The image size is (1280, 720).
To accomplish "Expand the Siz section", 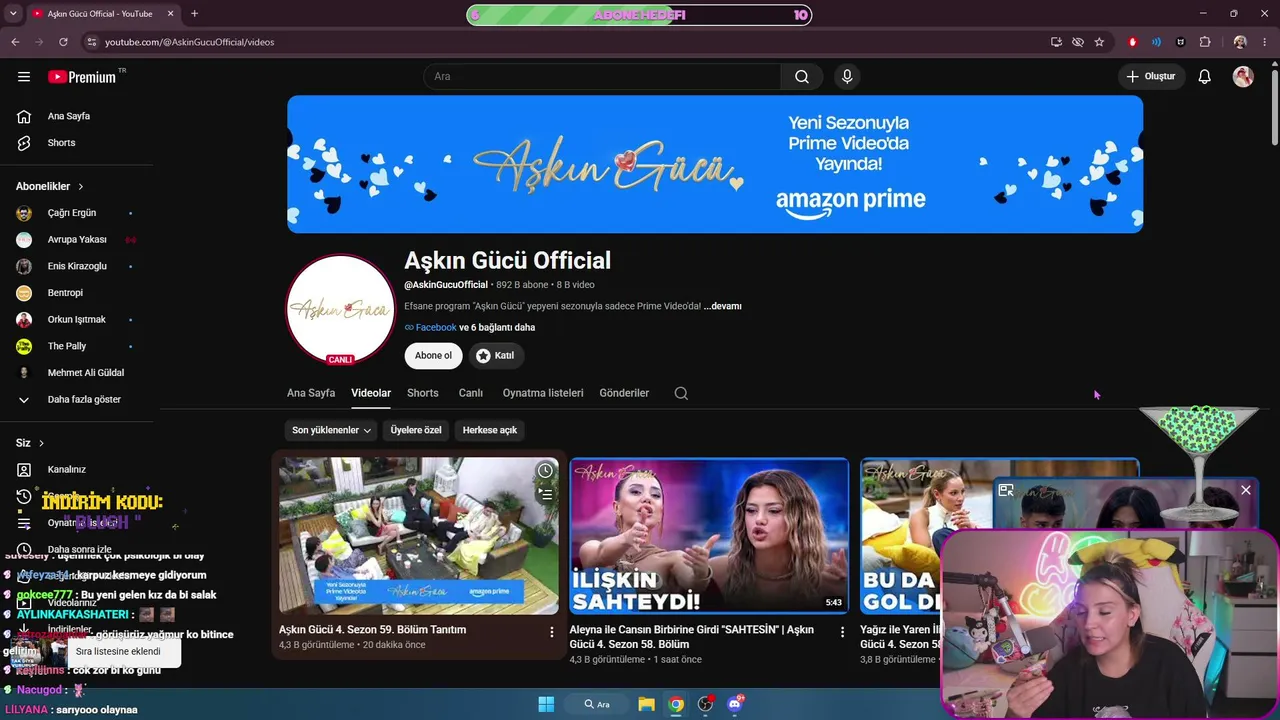I will [x=30, y=443].
